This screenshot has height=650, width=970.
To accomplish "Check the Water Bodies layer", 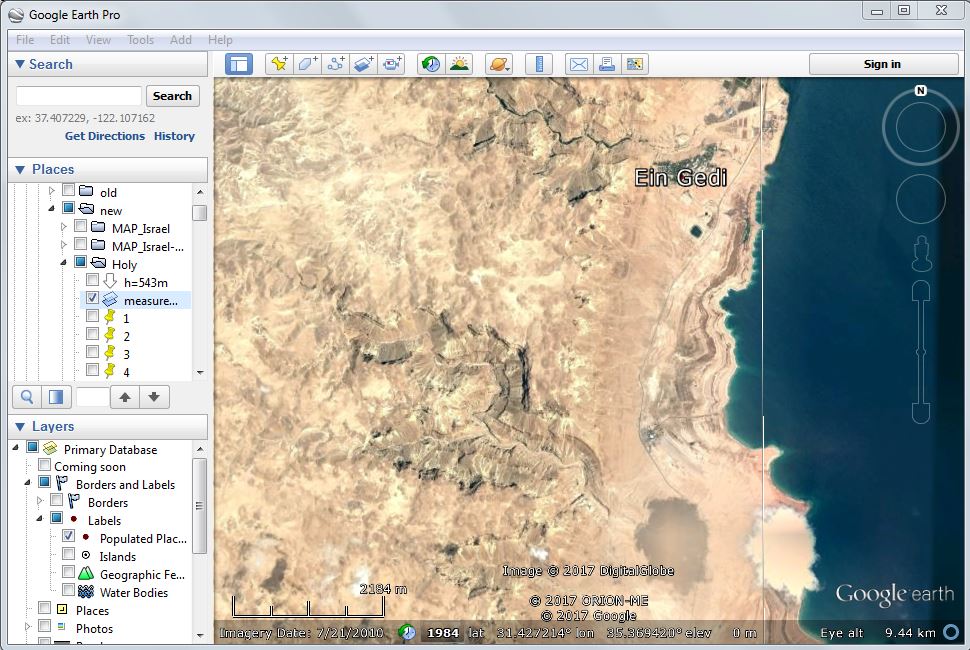I will [x=68, y=592].
